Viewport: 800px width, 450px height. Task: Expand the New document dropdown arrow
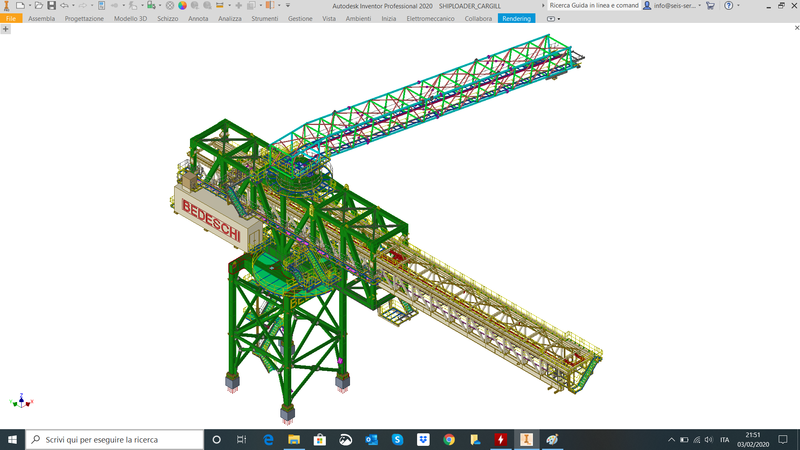tap(28, 6)
